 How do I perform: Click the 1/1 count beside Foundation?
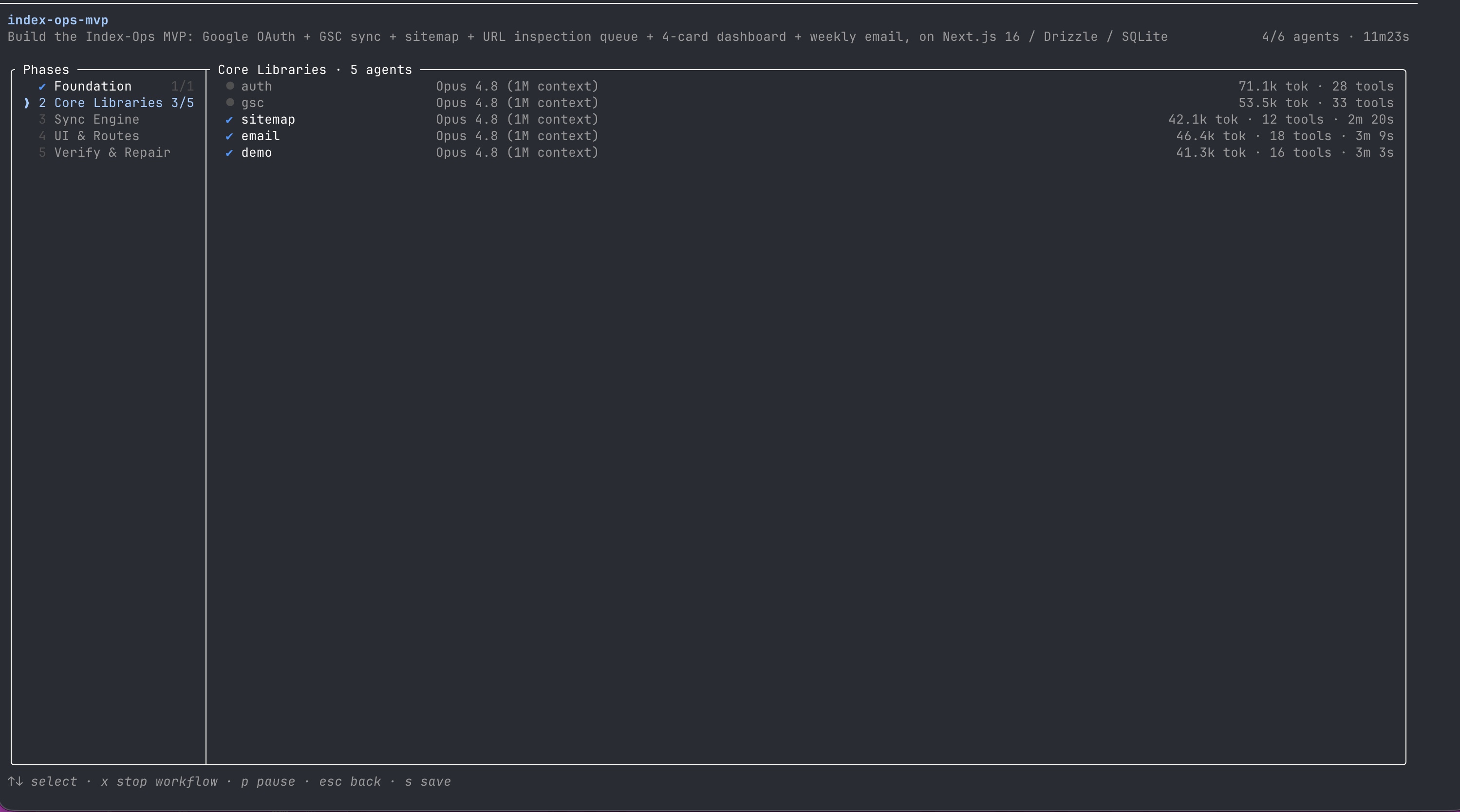(x=183, y=87)
